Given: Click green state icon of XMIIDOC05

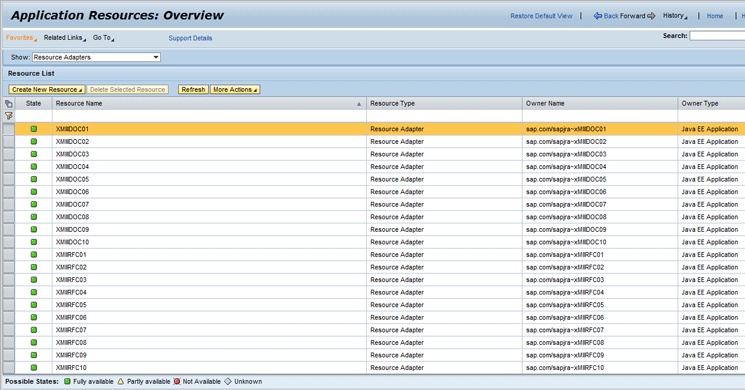Looking at the screenshot, I should click(x=34, y=179).
